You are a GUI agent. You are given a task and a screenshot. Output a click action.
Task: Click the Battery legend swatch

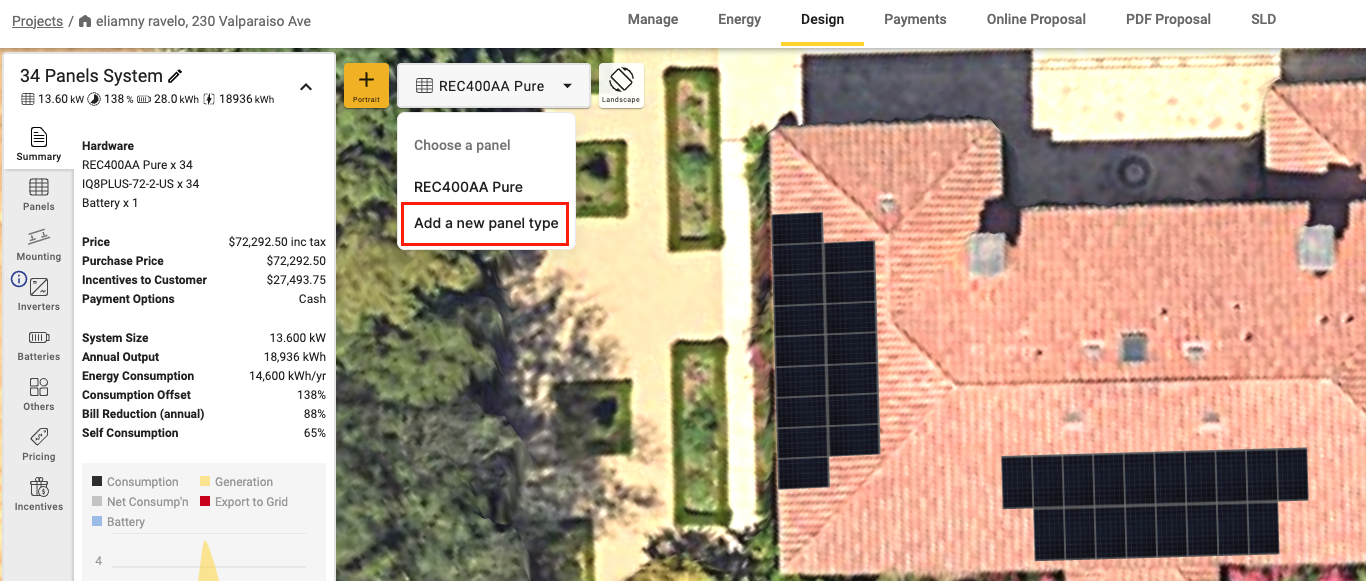[97, 522]
